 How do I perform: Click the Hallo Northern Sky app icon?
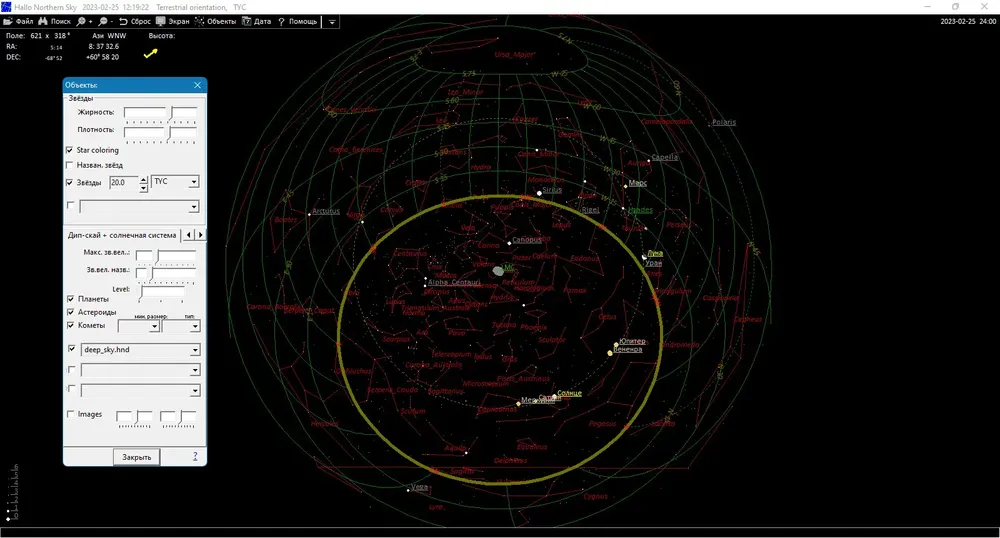click(x=6, y=7)
